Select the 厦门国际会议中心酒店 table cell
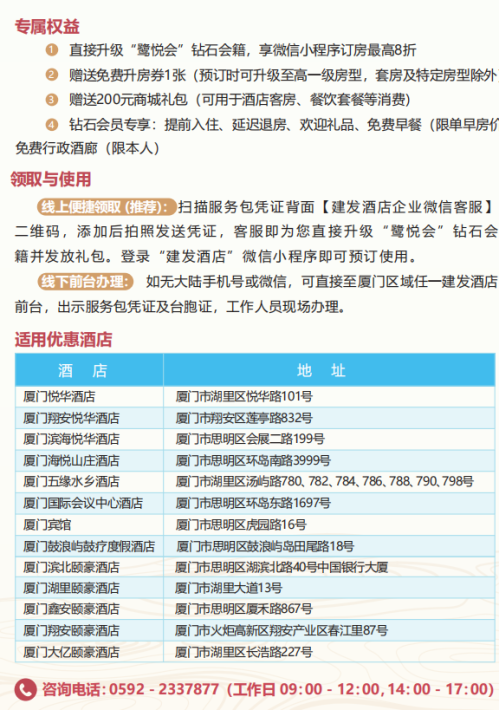 (x=89, y=503)
